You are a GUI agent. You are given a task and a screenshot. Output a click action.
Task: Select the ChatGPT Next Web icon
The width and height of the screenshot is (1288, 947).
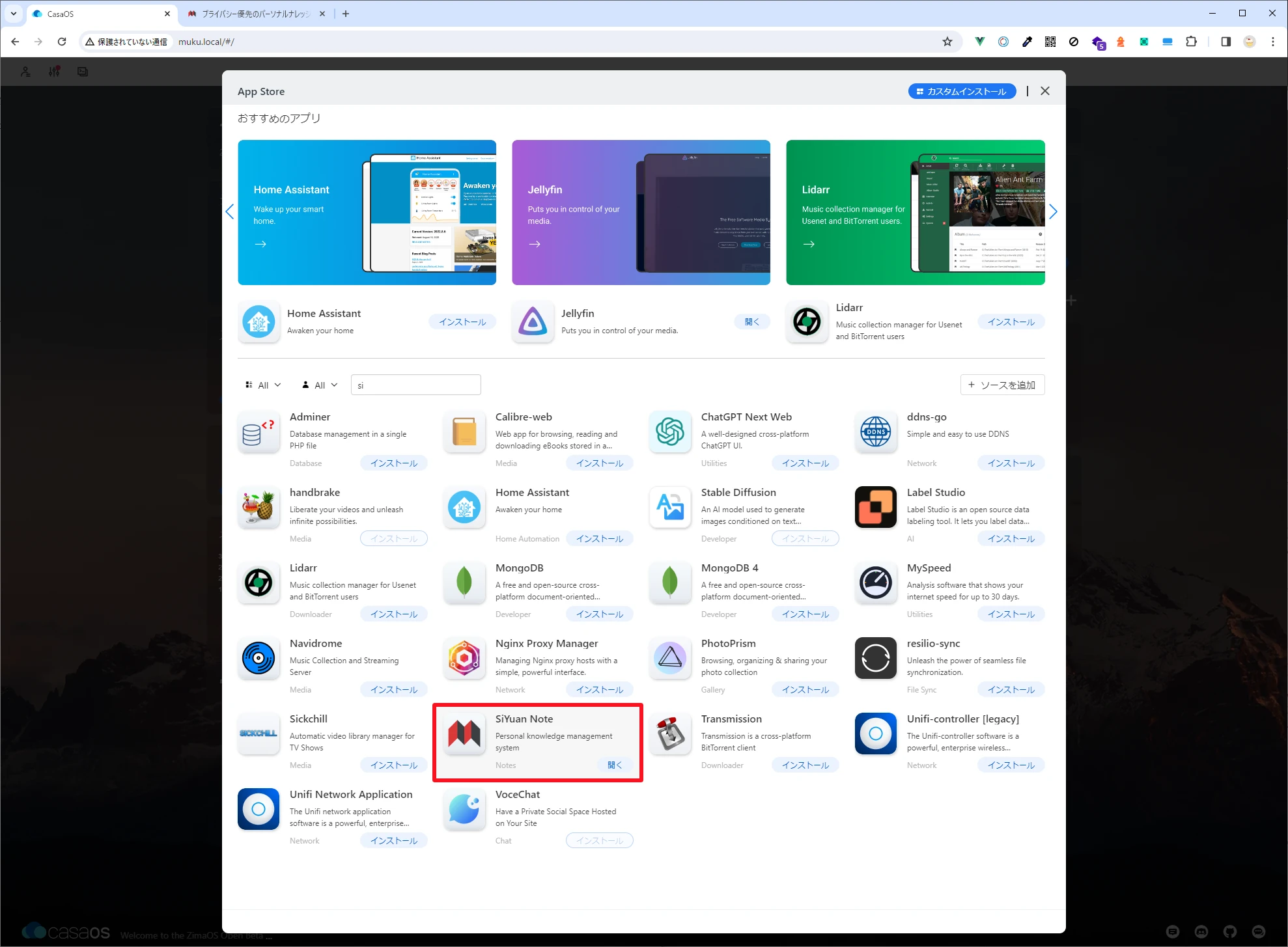pyautogui.click(x=670, y=432)
